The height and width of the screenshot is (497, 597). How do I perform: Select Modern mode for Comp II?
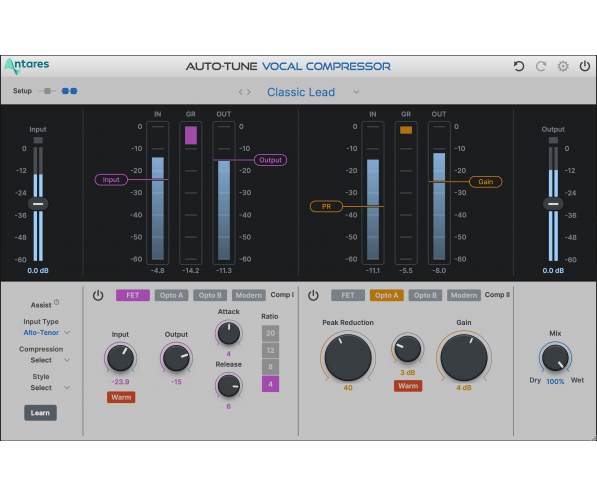[x=464, y=296]
